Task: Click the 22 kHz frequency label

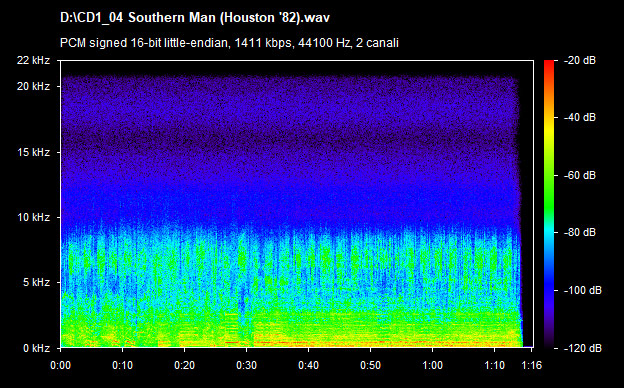Action: [x=33, y=60]
